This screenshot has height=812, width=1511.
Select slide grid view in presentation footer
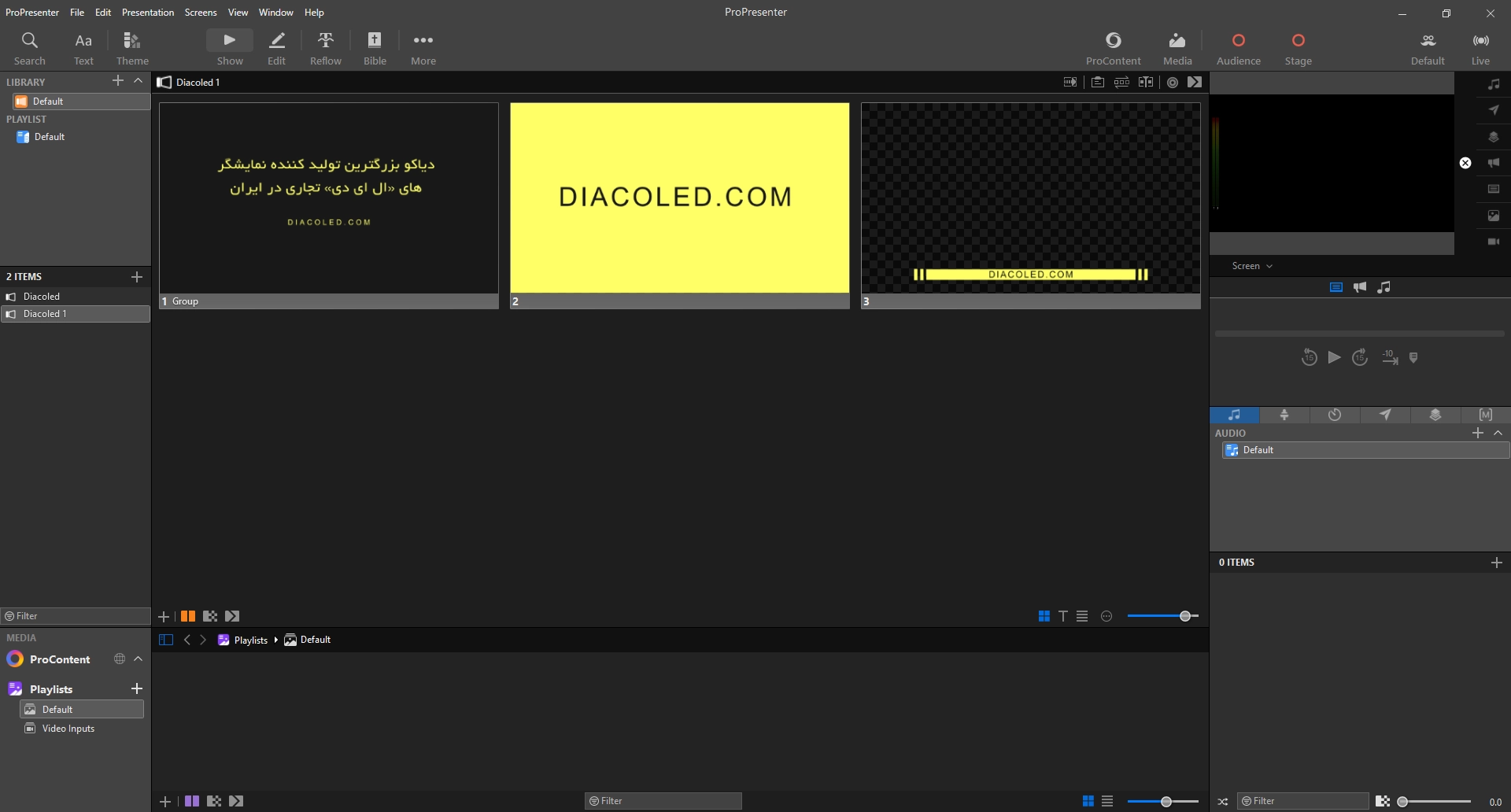(x=1044, y=616)
